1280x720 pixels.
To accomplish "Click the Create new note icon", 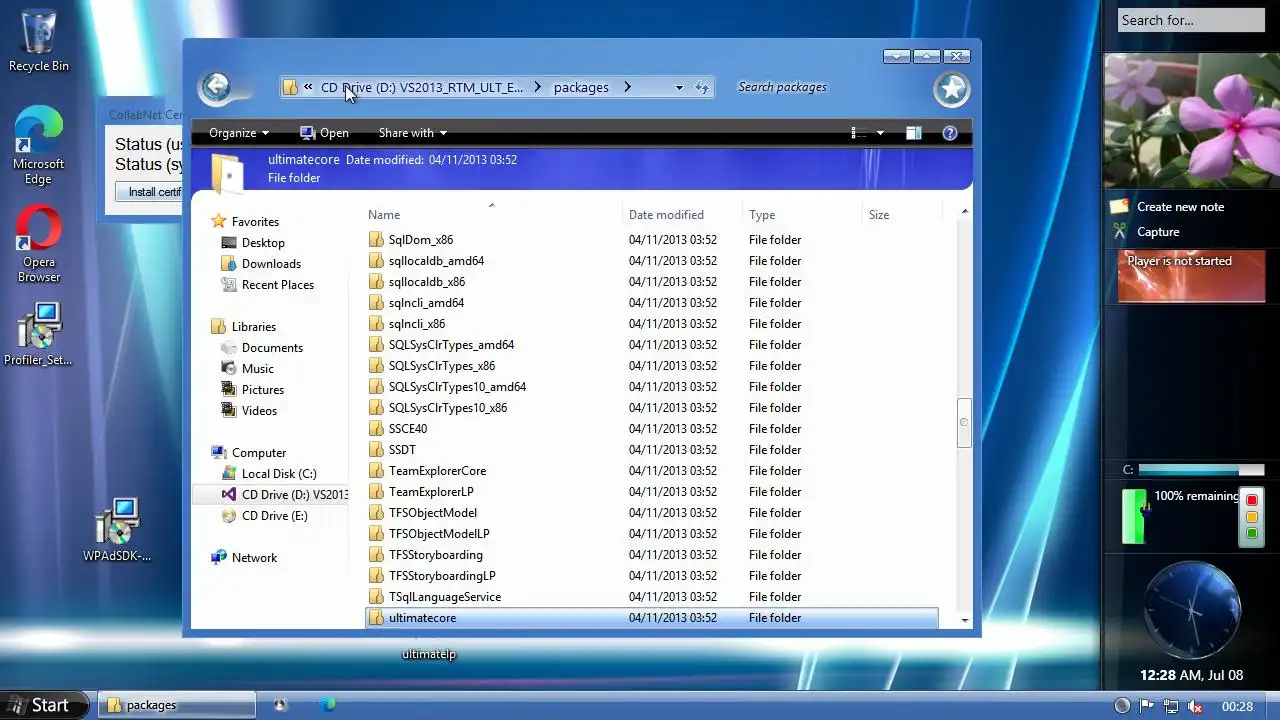I will click(x=1119, y=206).
